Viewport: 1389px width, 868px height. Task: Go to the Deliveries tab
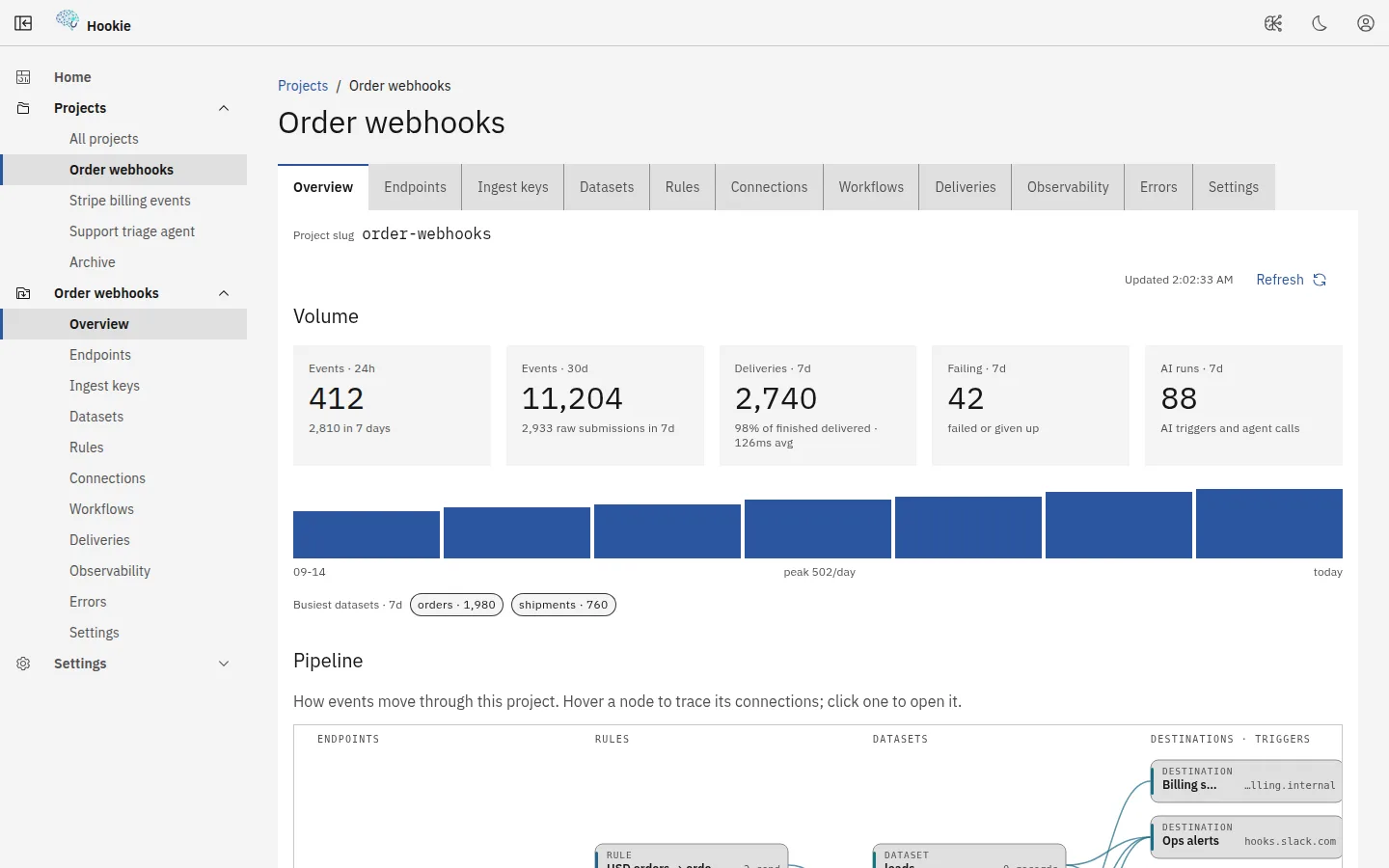coord(965,187)
